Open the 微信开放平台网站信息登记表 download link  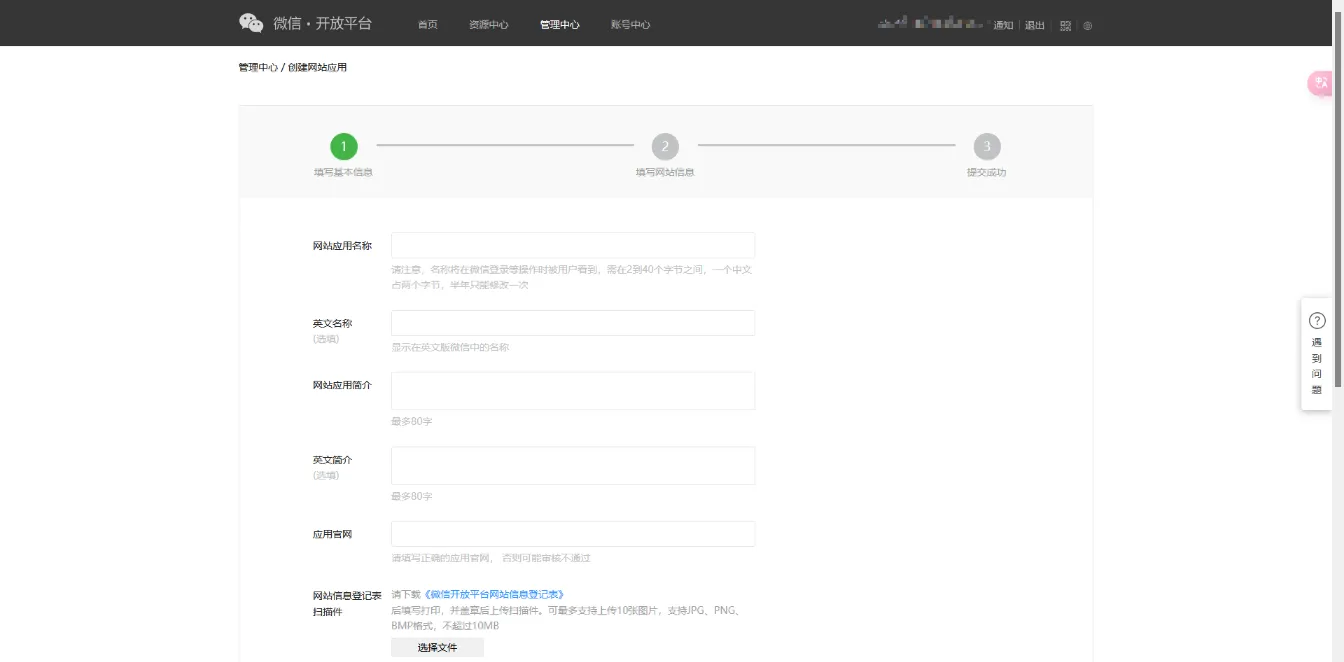(x=496, y=593)
